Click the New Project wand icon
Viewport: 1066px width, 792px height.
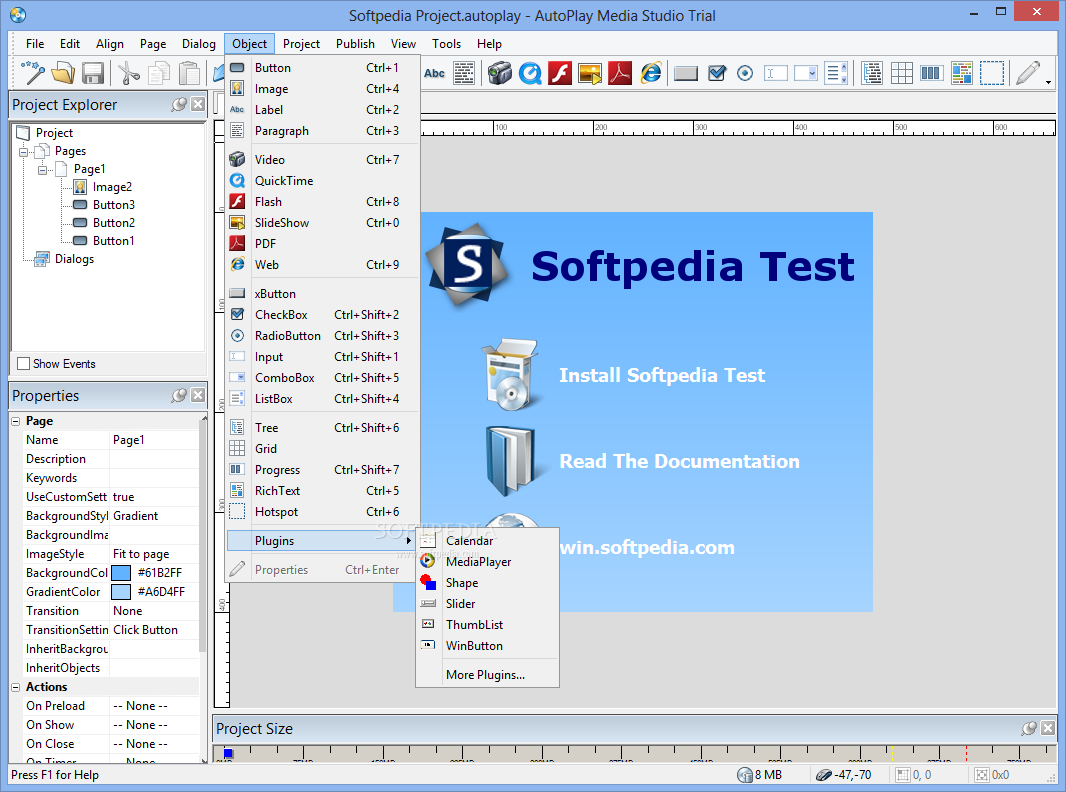33,73
